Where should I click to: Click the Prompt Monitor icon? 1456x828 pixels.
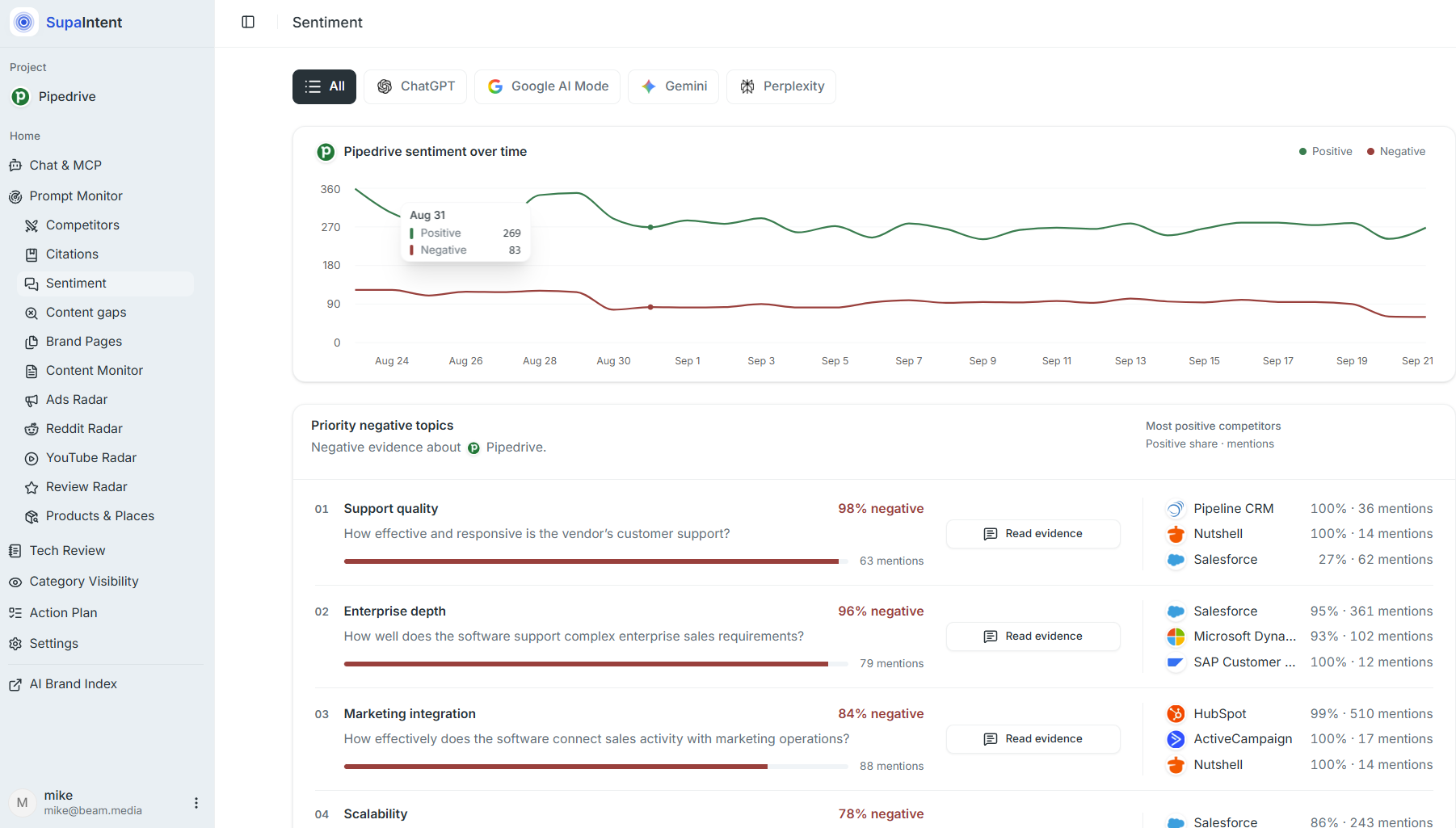tap(15, 196)
